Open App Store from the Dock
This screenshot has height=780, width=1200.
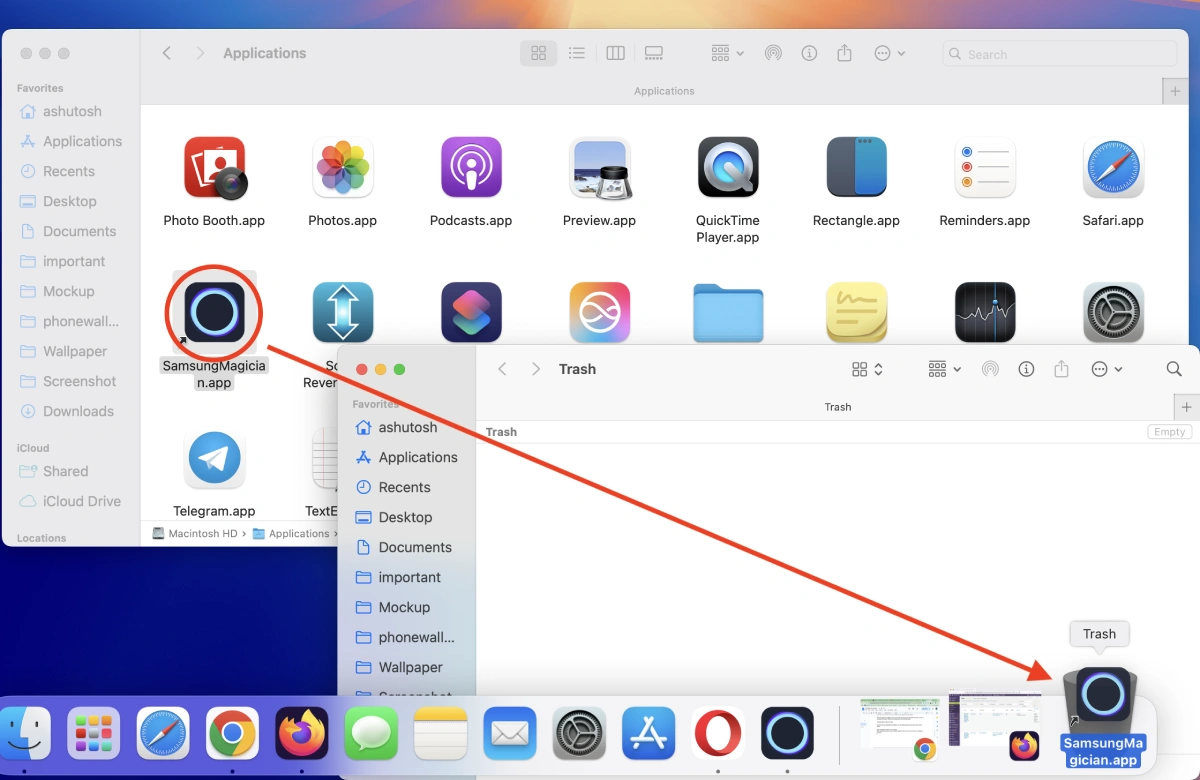point(648,734)
